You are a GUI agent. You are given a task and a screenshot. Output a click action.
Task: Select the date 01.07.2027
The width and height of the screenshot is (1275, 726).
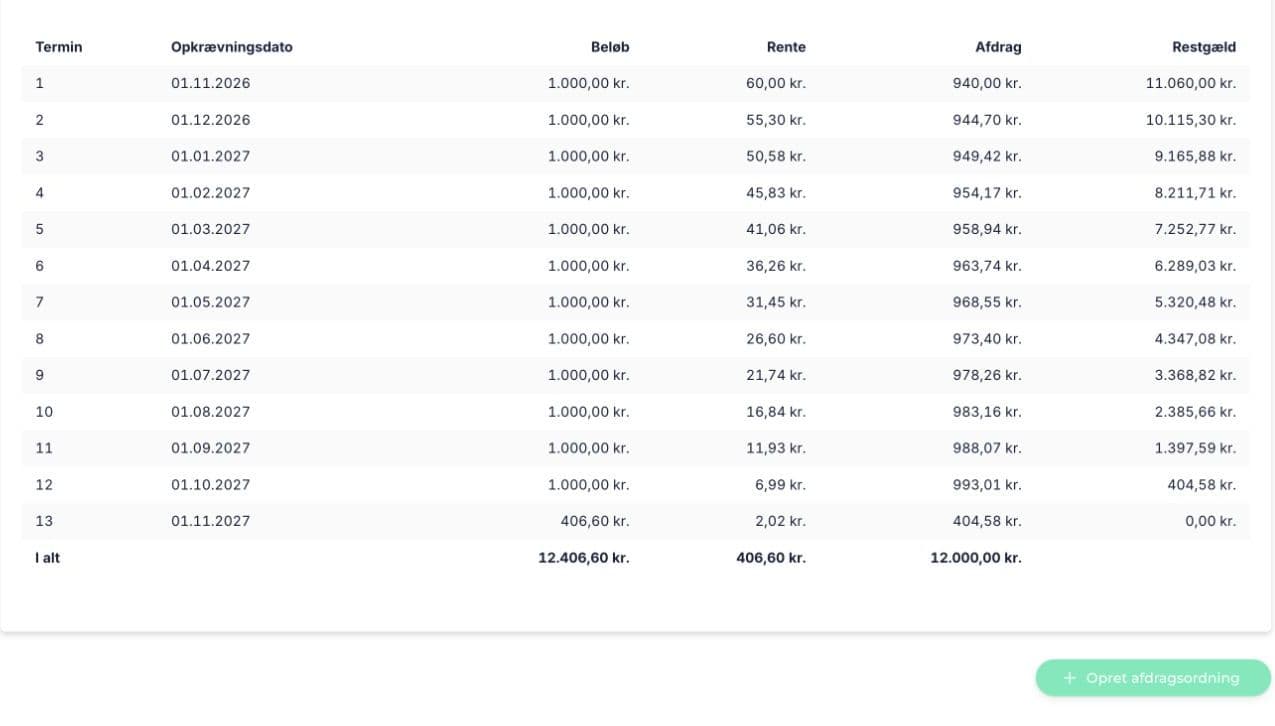tap(211, 375)
